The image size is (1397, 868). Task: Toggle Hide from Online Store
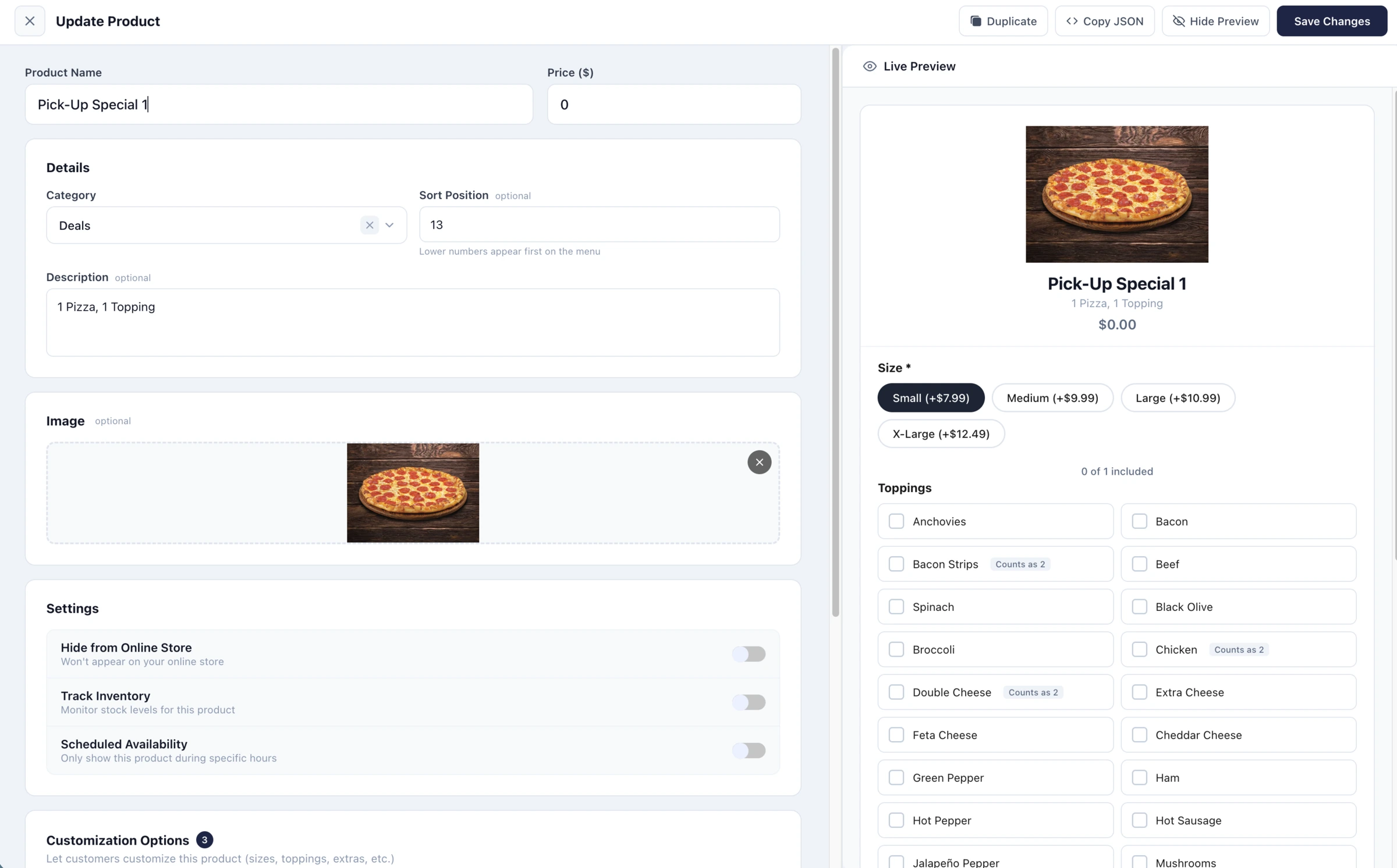tap(749, 654)
